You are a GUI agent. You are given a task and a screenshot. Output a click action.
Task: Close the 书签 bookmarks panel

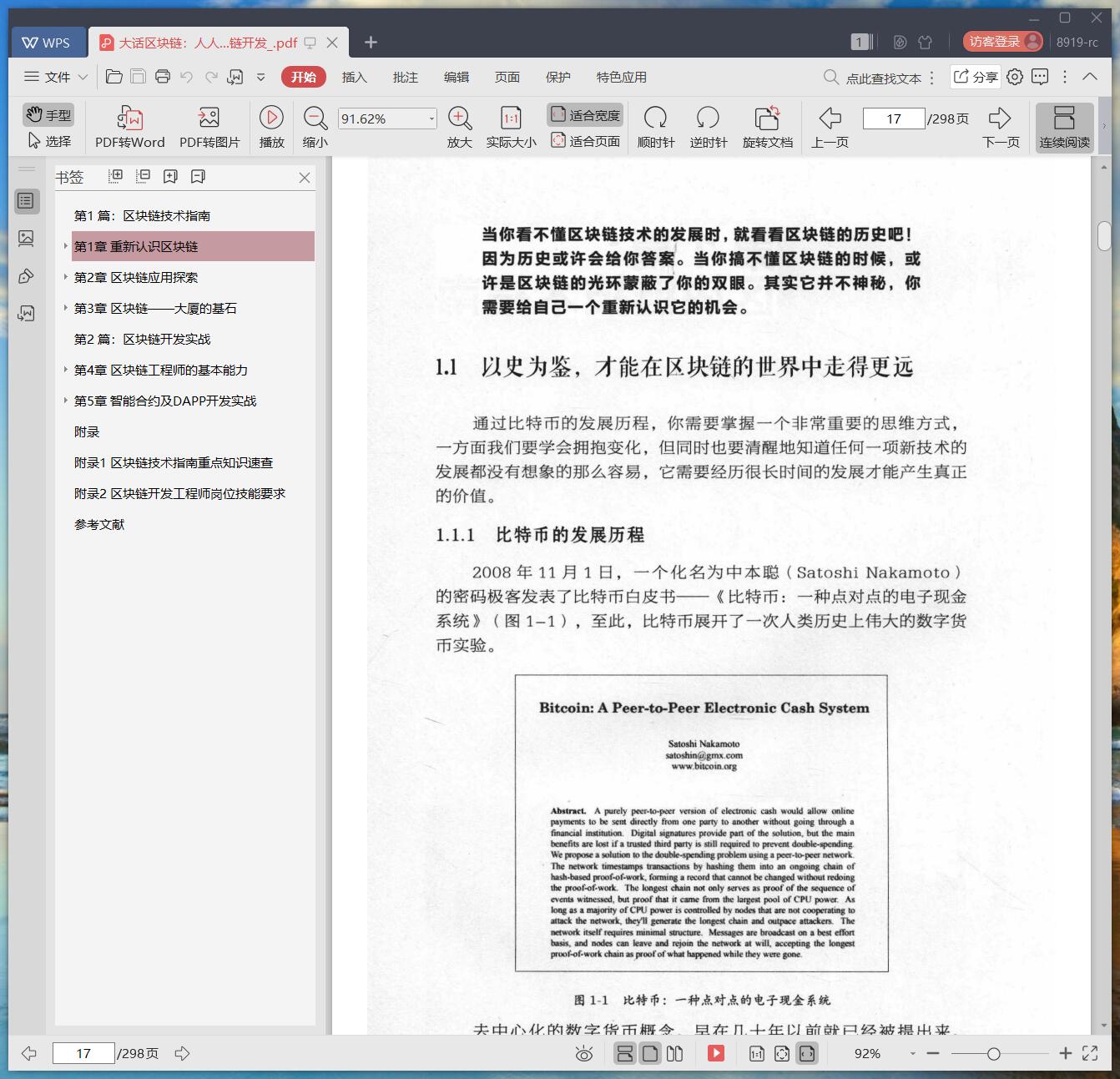[305, 177]
